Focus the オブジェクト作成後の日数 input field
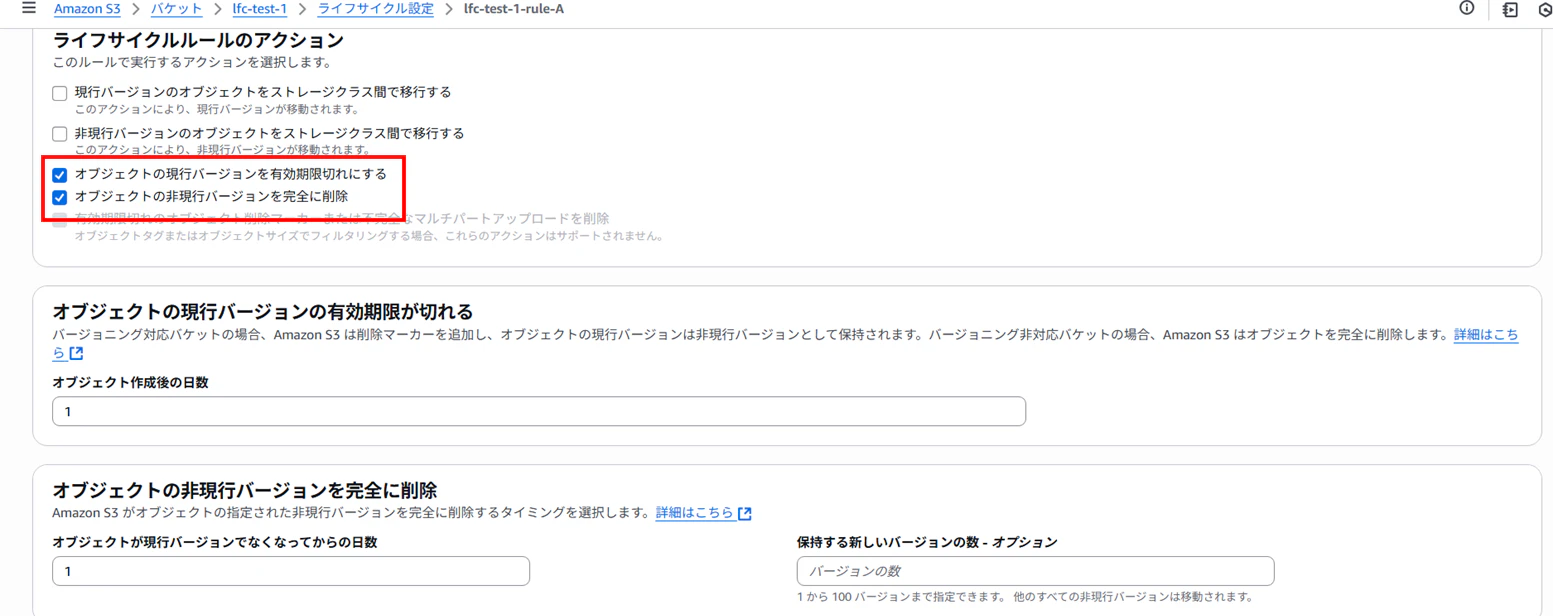Screen dimensions: 1553x616 [x=539, y=412]
